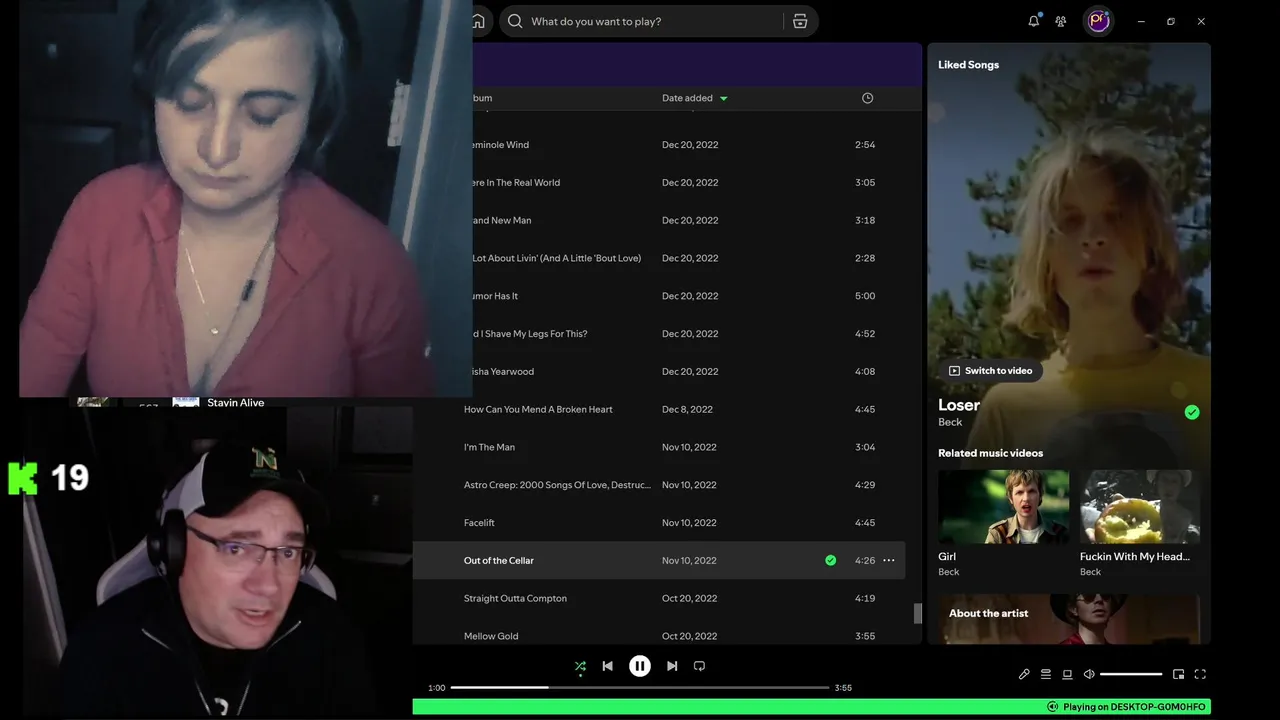Open Fuckin With My Head video thumbnail
Image resolution: width=1280 pixels, height=720 pixels.
click(x=1140, y=507)
